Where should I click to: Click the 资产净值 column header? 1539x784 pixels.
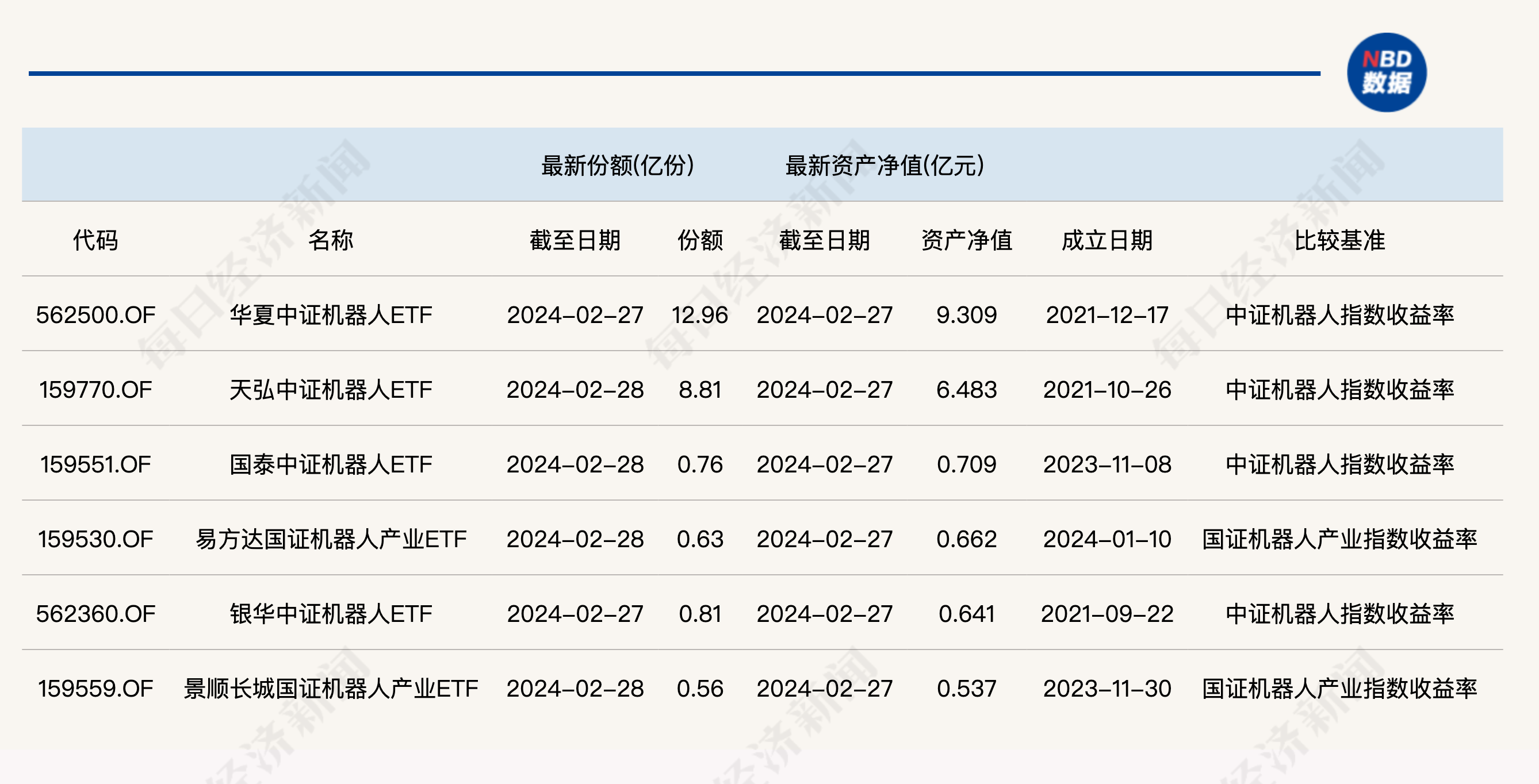[967, 240]
